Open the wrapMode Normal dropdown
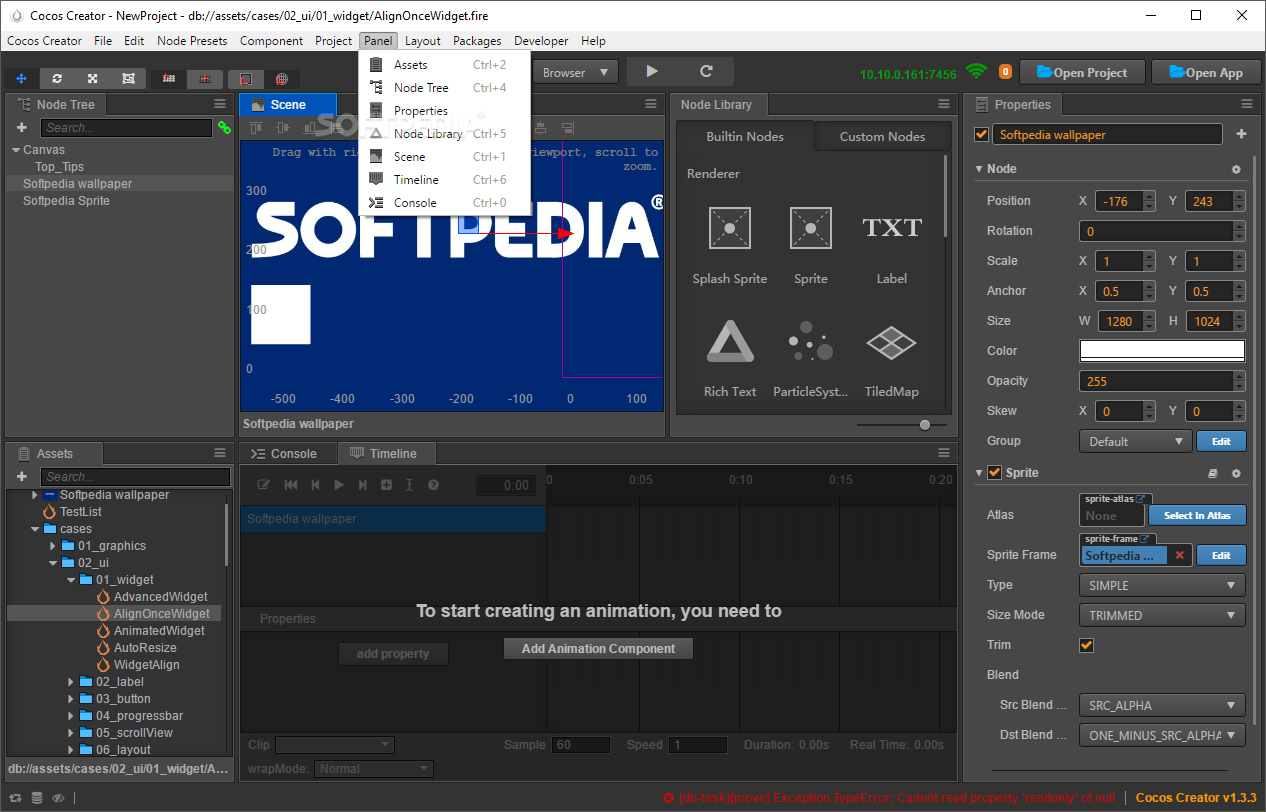The width and height of the screenshot is (1266, 812). pos(374,769)
